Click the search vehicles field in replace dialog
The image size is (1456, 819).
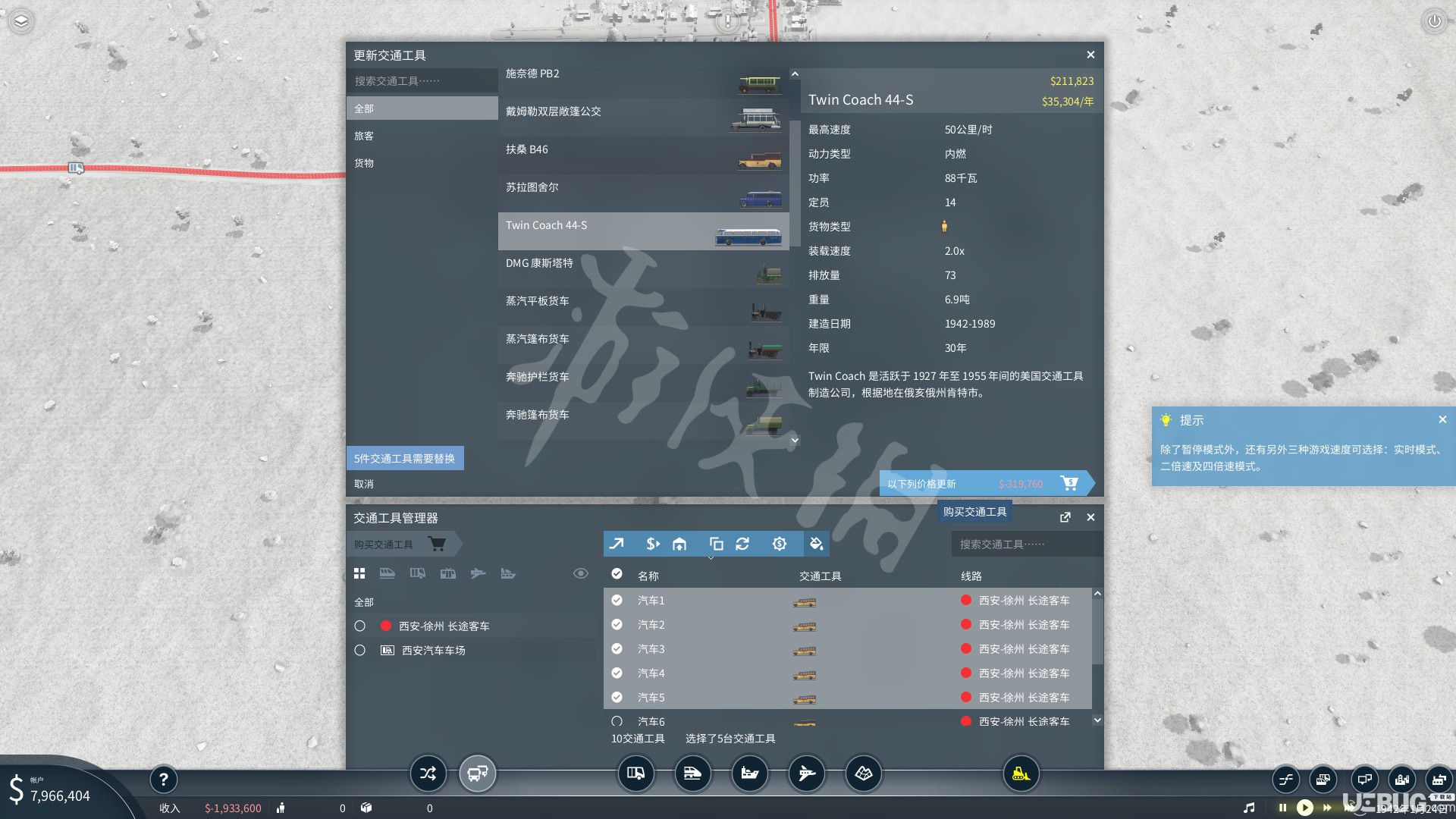422,81
